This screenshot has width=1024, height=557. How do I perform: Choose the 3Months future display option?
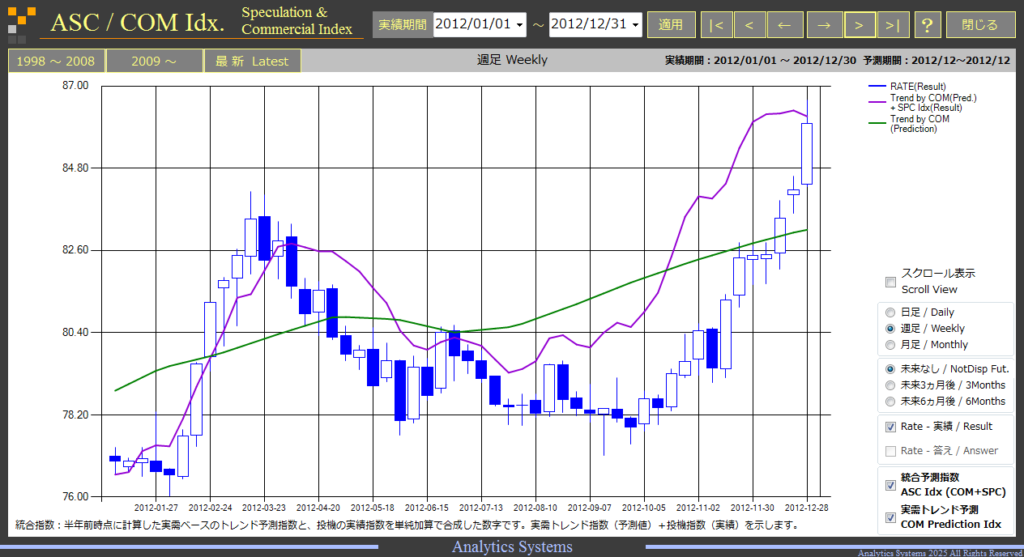(889, 385)
